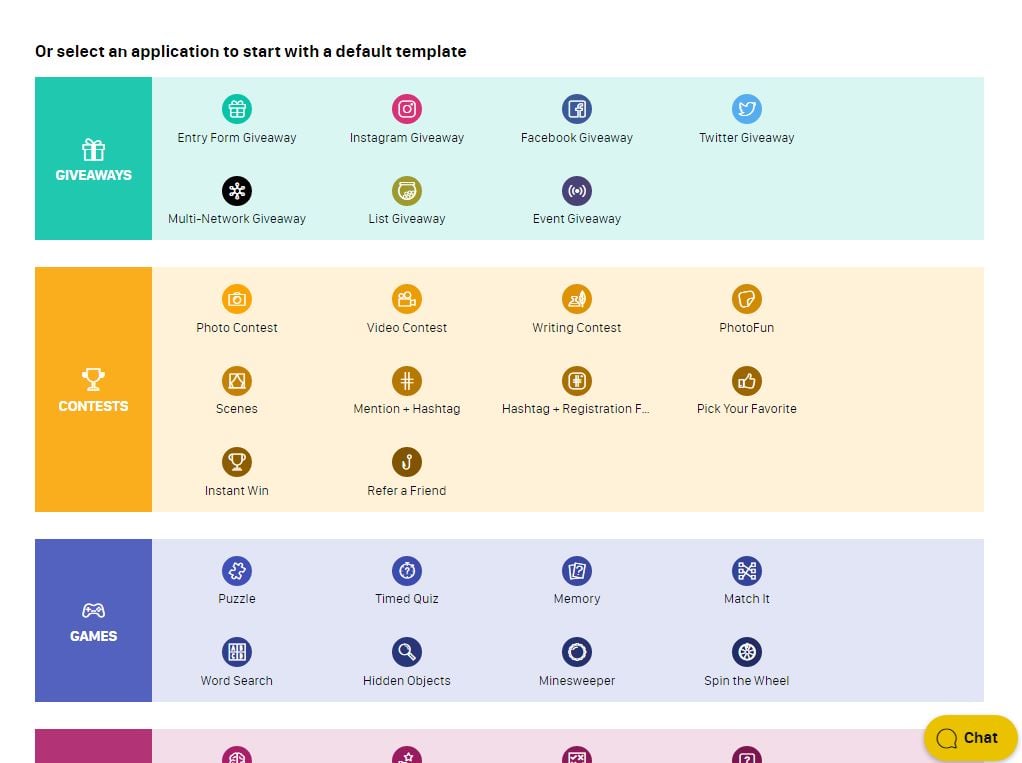Open the Pick Your Favorite thumbs-up icon
The height and width of the screenshot is (763, 1022).
pyautogui.click(x=747, y=381)
